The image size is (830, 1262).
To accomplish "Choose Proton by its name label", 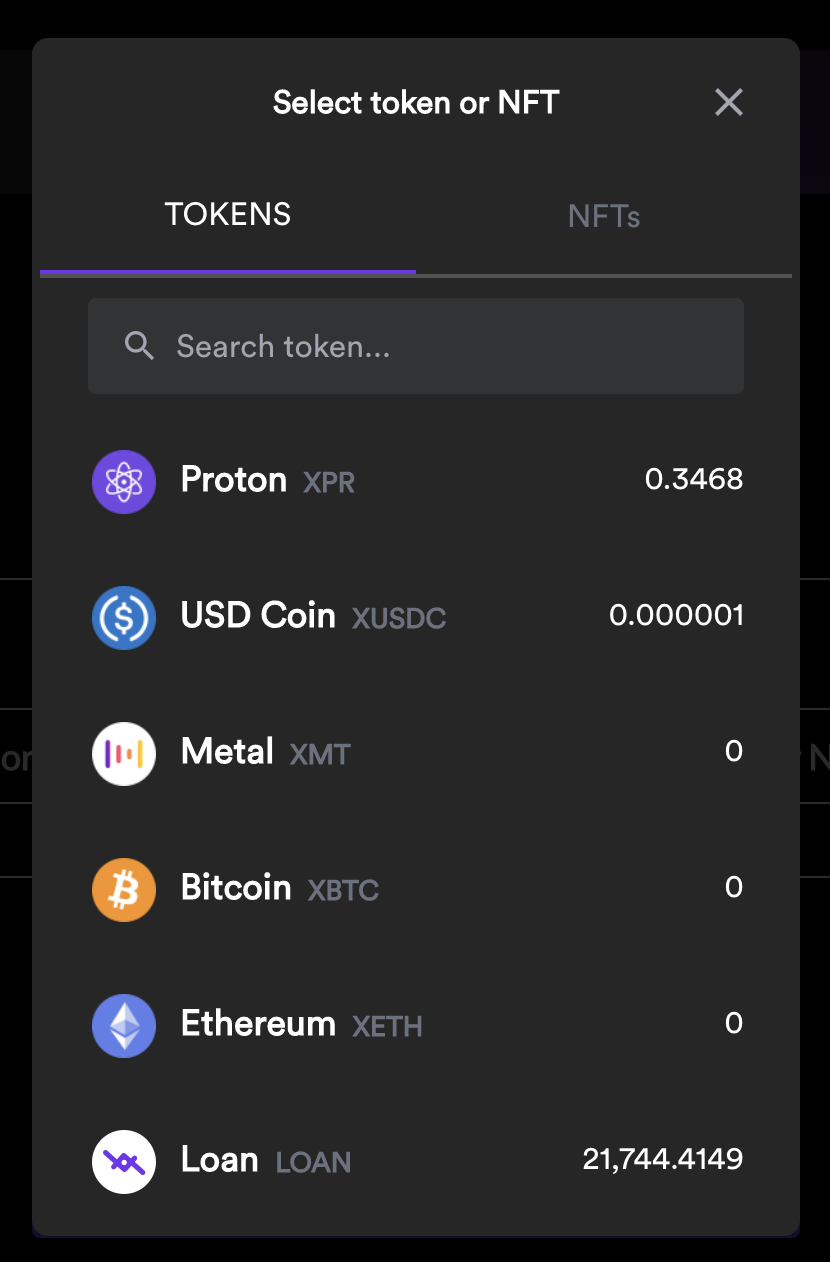I will (234, 480).
